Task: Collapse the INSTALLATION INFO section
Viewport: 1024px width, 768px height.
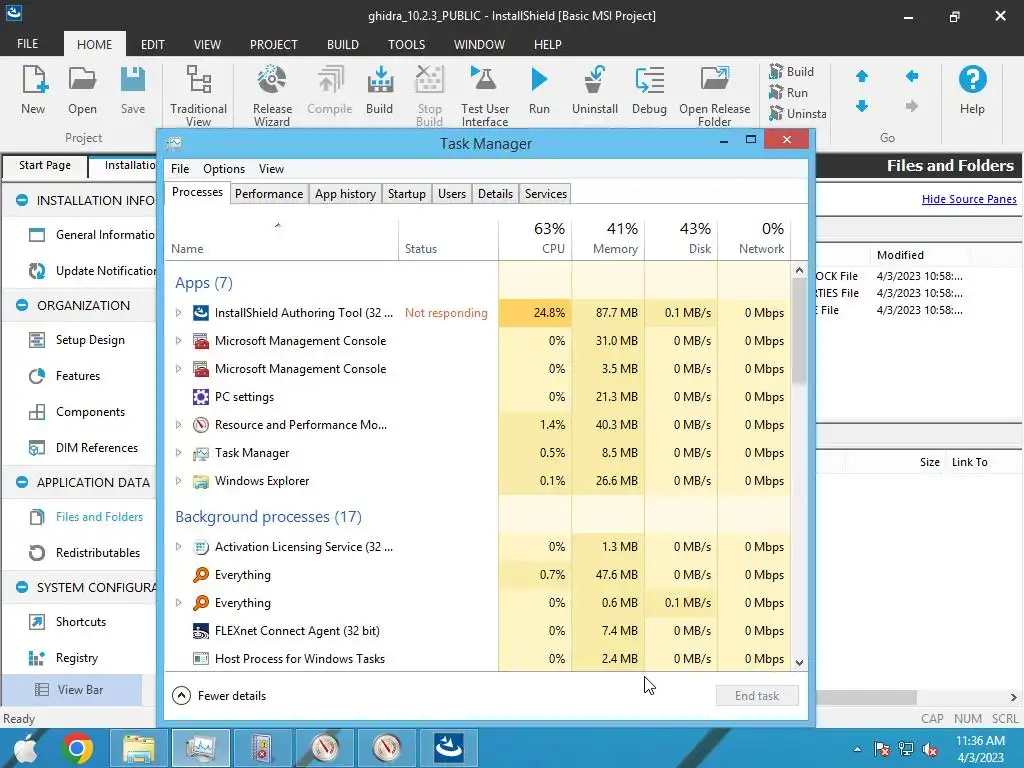Action: pos(22,200)
